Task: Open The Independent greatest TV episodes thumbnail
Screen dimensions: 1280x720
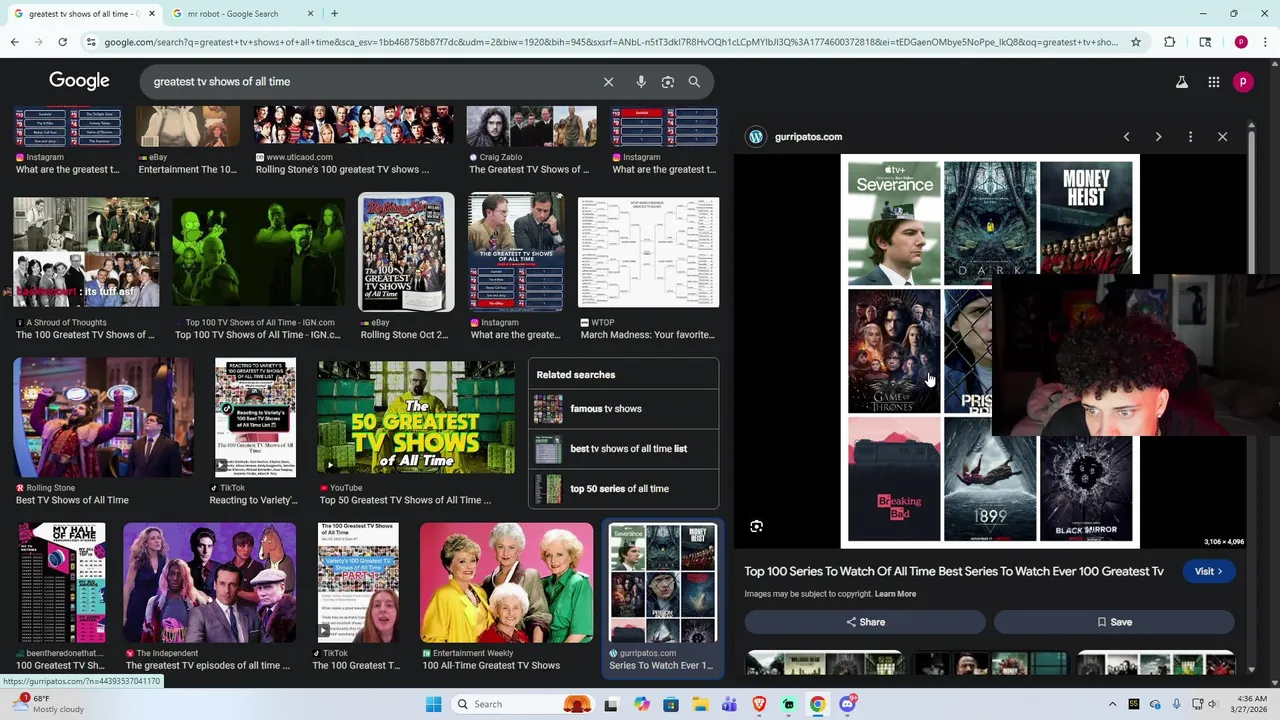Action: tap(209, 582)
